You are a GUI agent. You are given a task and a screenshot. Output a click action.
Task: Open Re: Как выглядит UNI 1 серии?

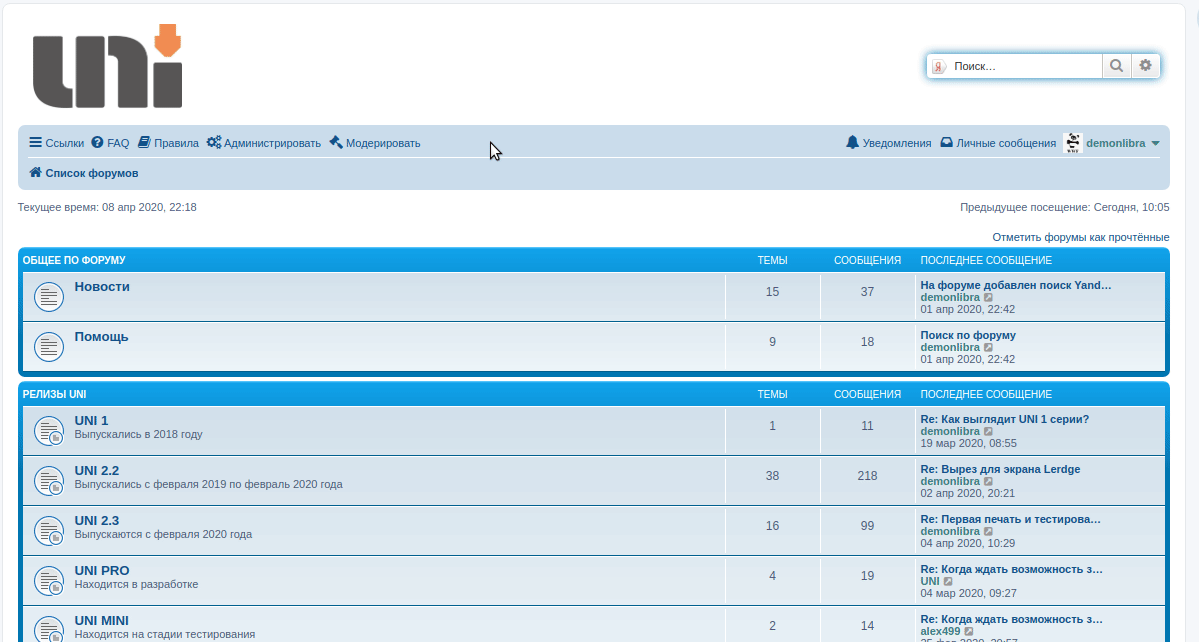pyautogui.click(x=1005, y=420)
